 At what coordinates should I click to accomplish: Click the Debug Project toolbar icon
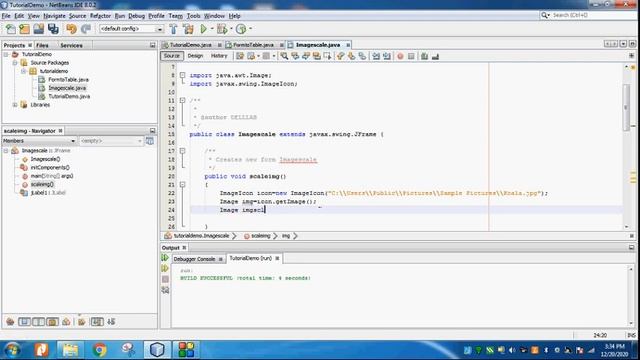[222, 29]
